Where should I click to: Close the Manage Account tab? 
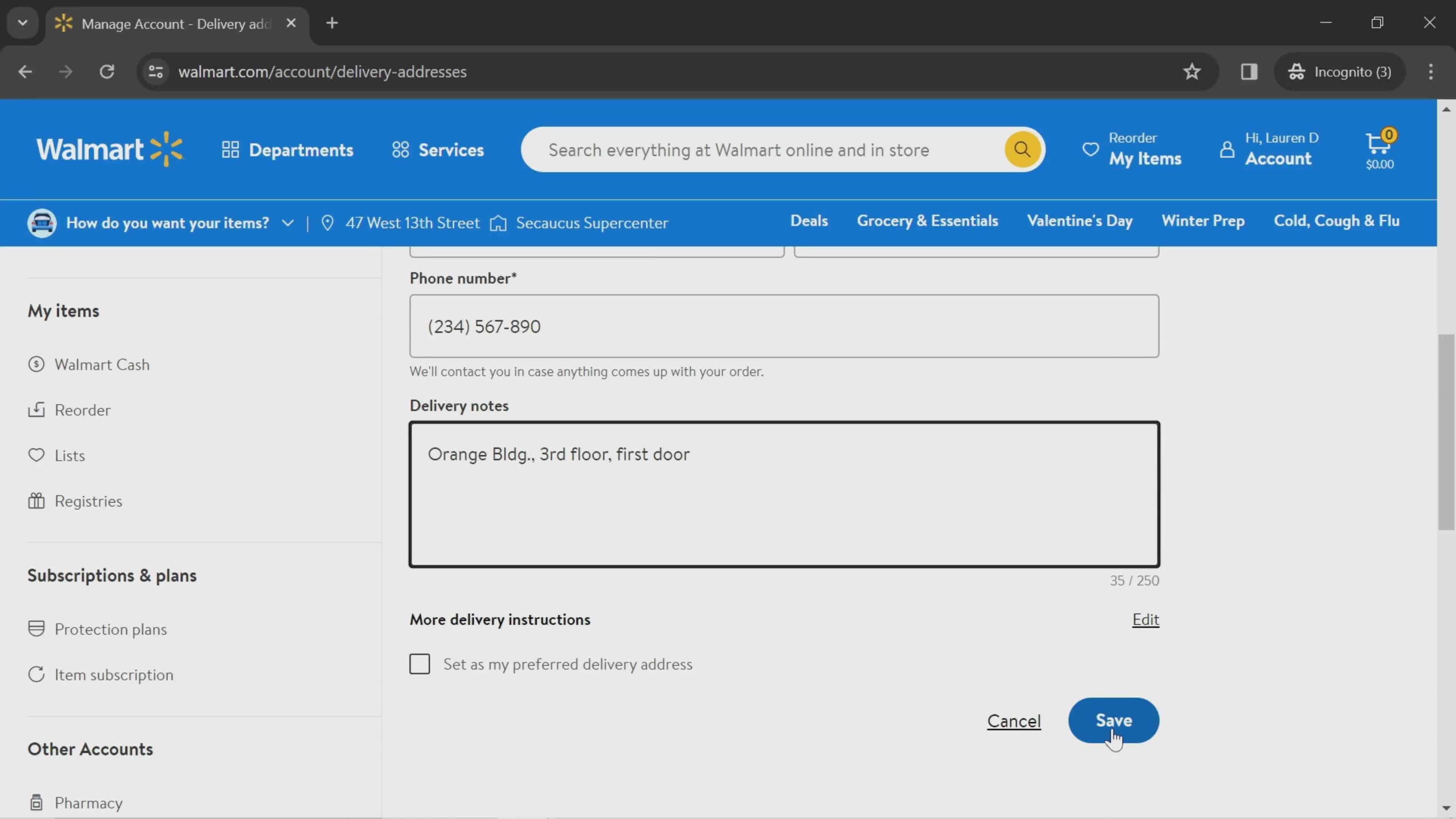[x=291, y=23]
